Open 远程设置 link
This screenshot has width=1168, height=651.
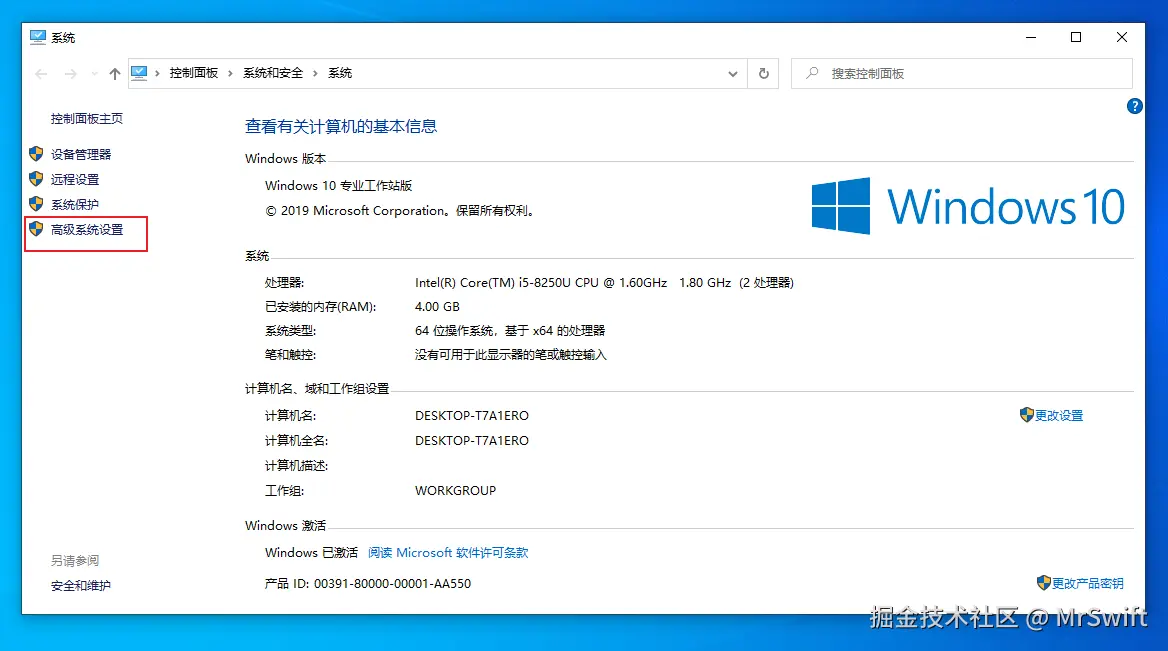74,180
